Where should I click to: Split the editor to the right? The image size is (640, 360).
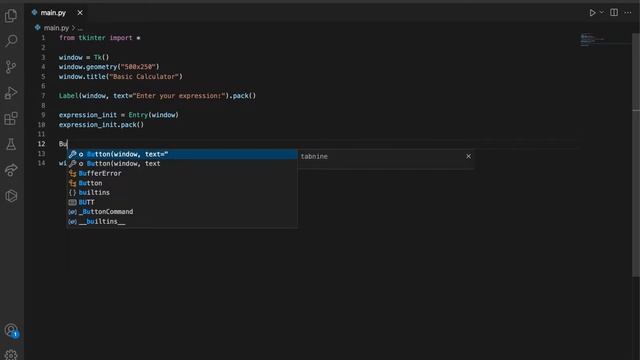(x=614, y=13)
